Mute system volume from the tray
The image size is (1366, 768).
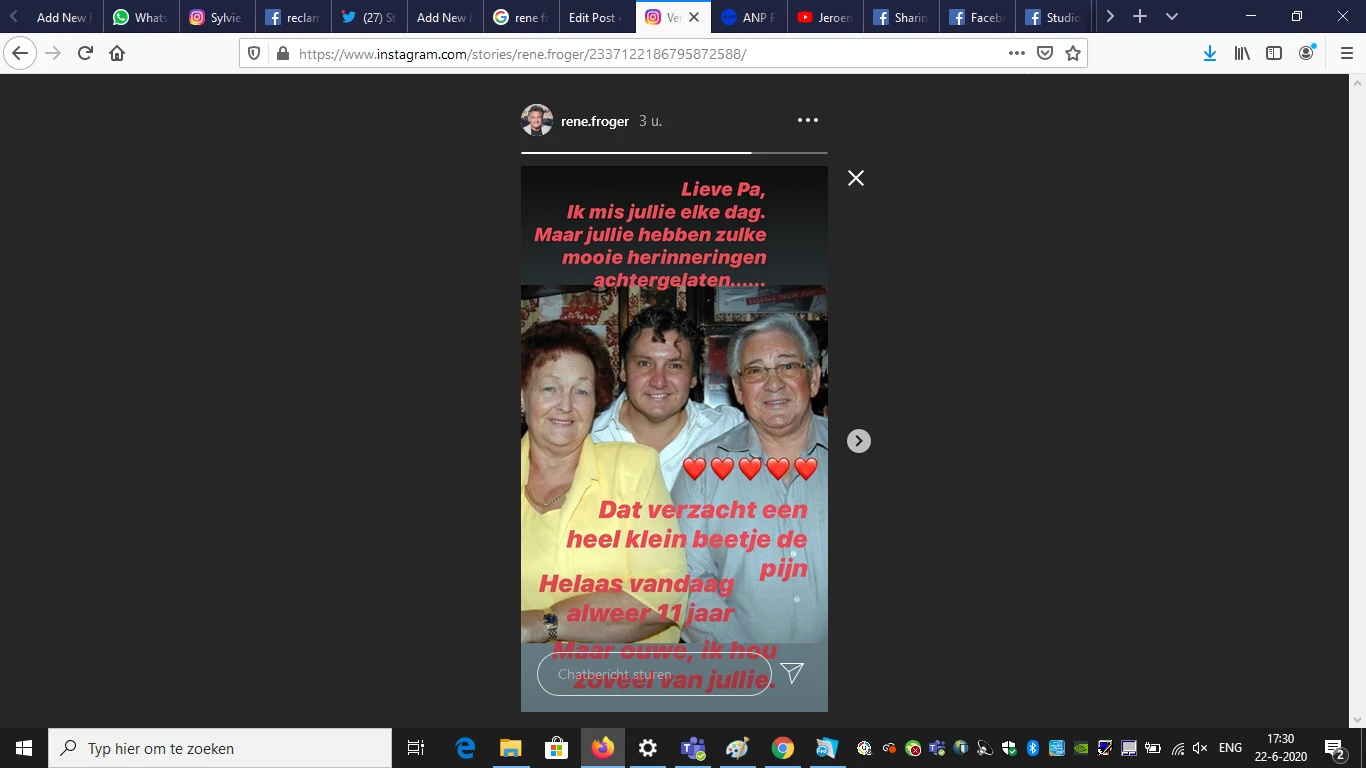pos(1201,748)
